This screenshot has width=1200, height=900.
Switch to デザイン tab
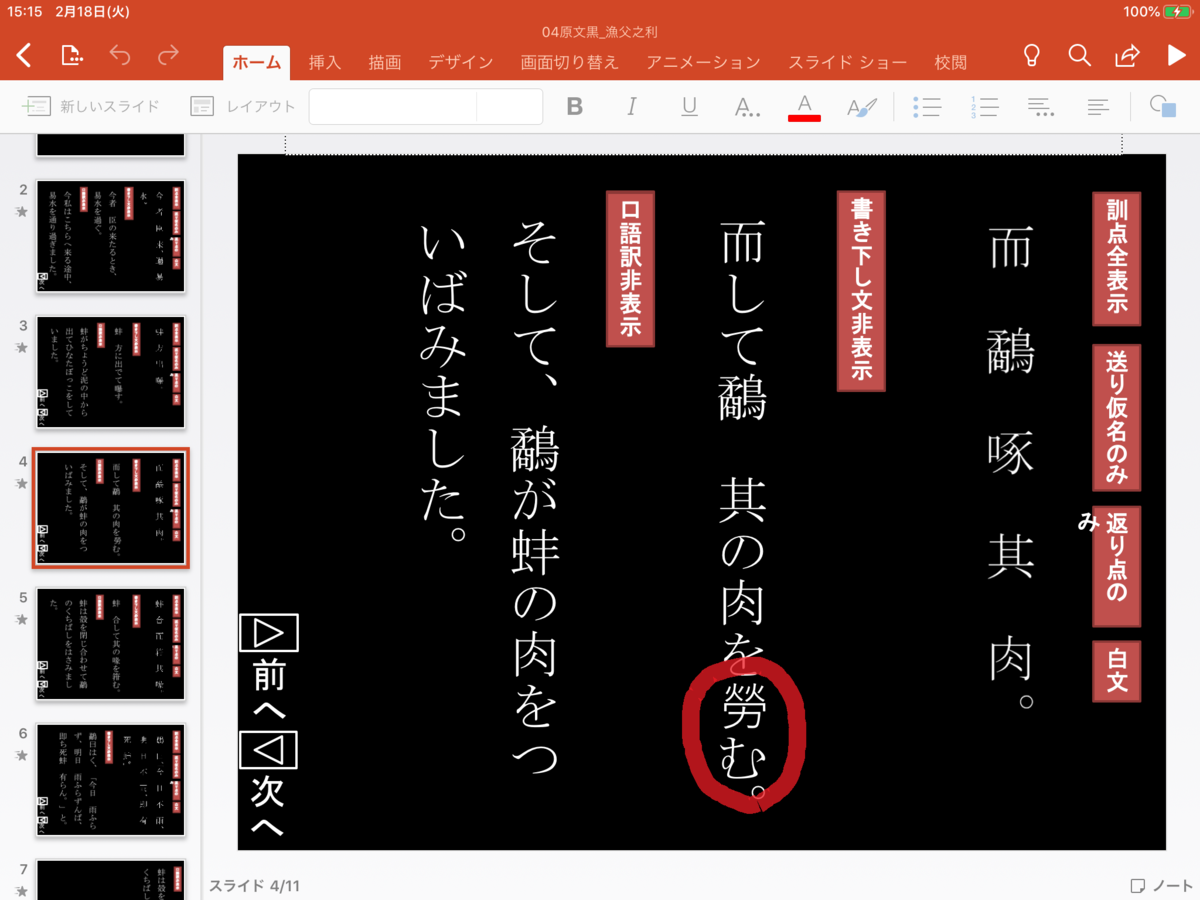(461, 62)
